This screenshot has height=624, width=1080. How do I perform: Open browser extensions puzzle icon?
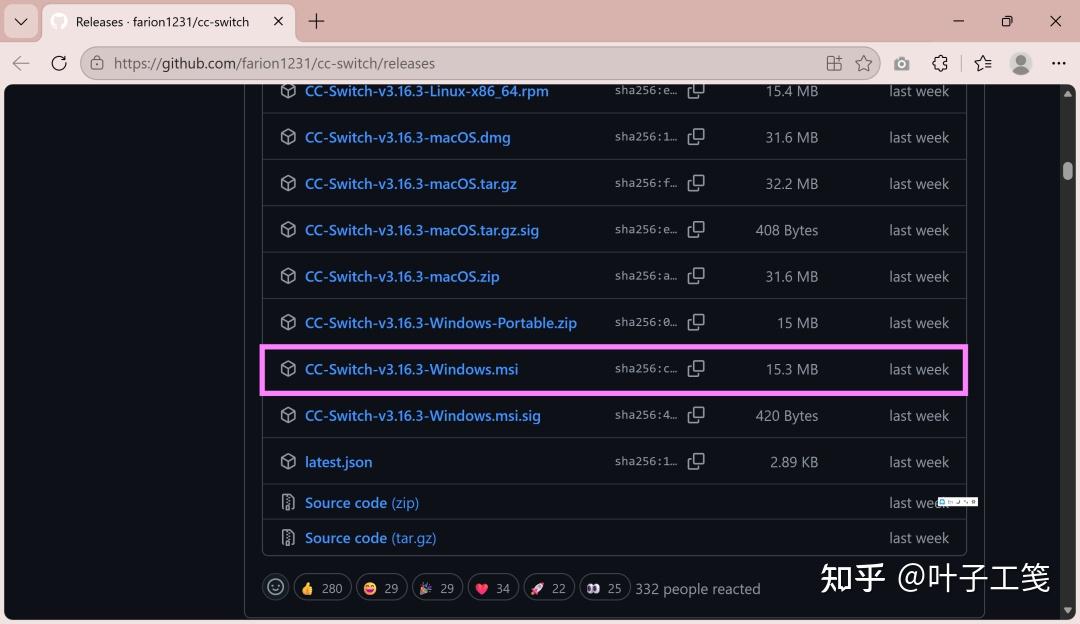click(940, 63)
